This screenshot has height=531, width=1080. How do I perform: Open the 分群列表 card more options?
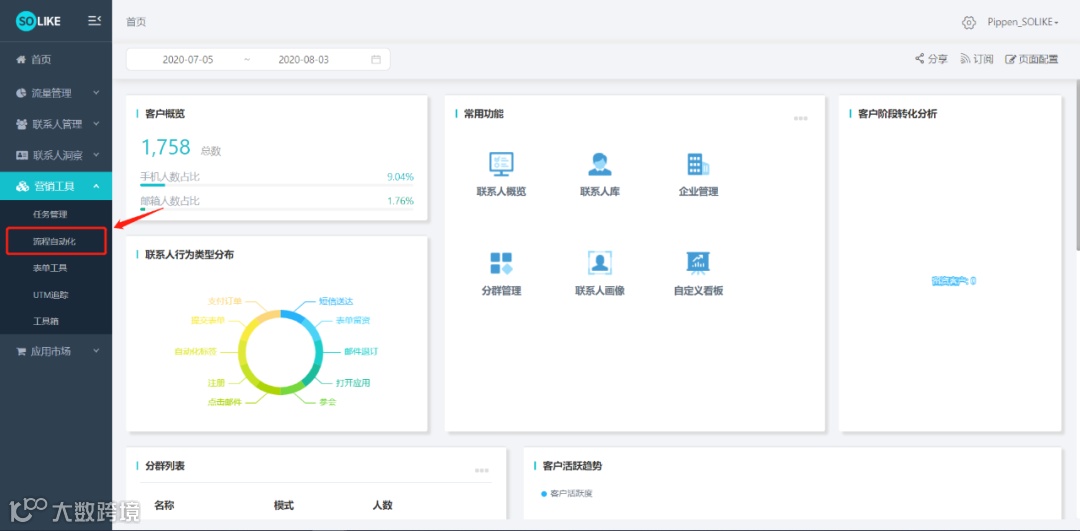click(x=481, y=470)
